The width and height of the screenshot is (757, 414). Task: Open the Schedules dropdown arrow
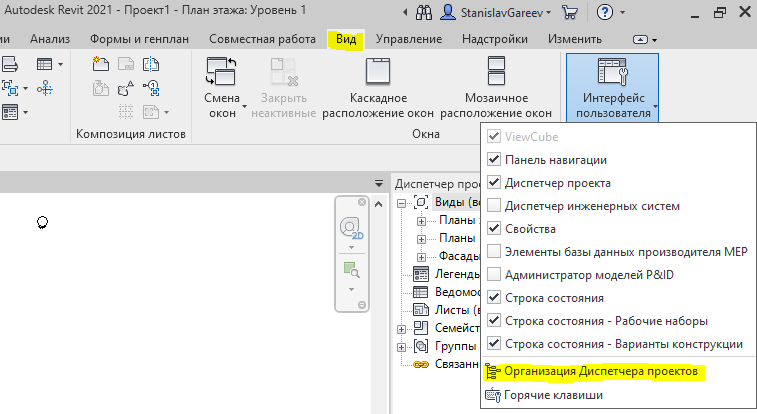click(x=60, y=64)
